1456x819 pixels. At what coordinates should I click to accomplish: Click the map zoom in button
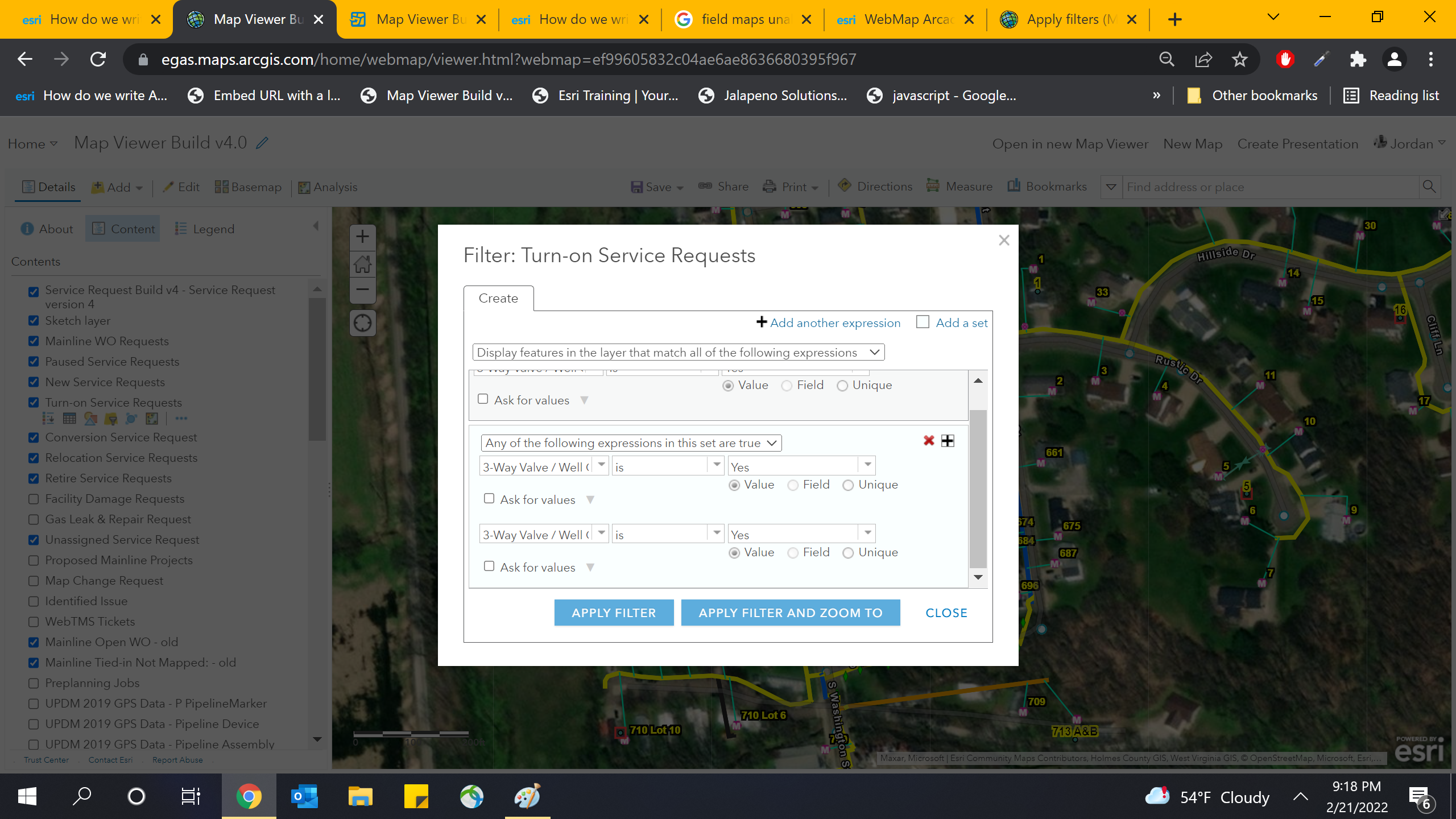click(362, 237)
